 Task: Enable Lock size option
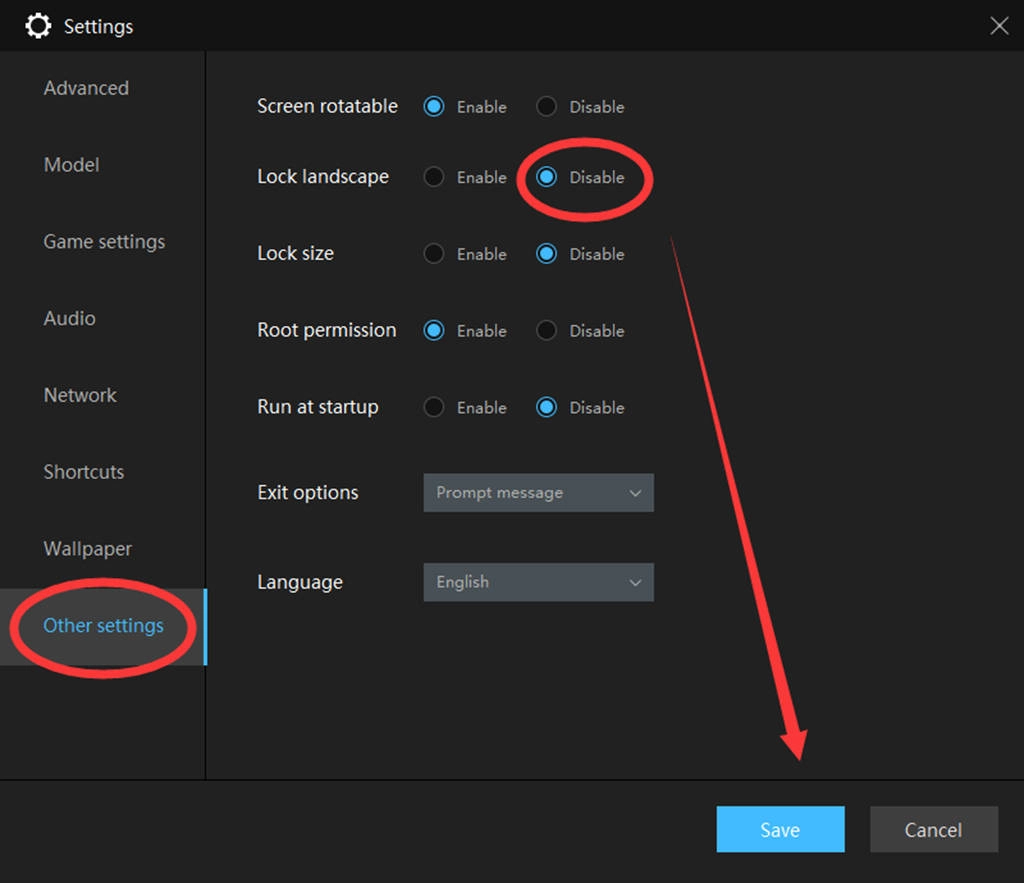click(434, 253)
